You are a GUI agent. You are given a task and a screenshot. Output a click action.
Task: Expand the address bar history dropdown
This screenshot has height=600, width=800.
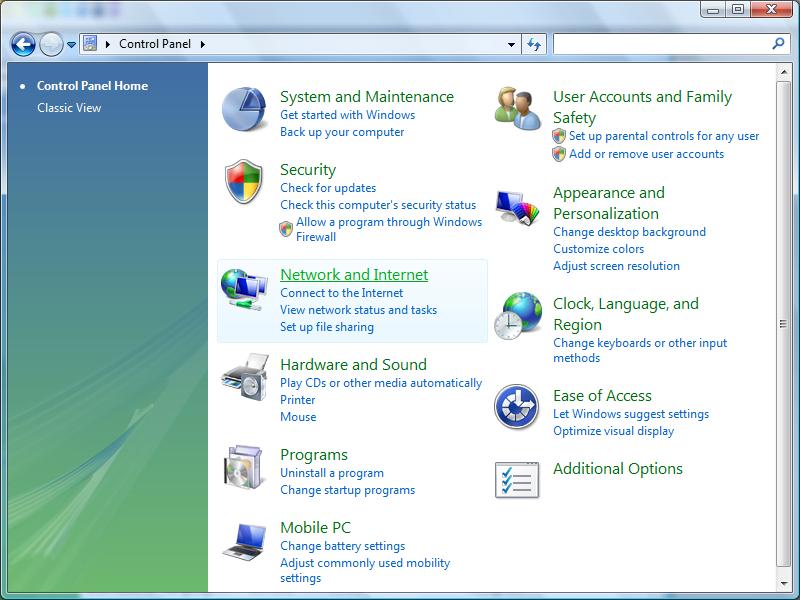tap(511, 44)
